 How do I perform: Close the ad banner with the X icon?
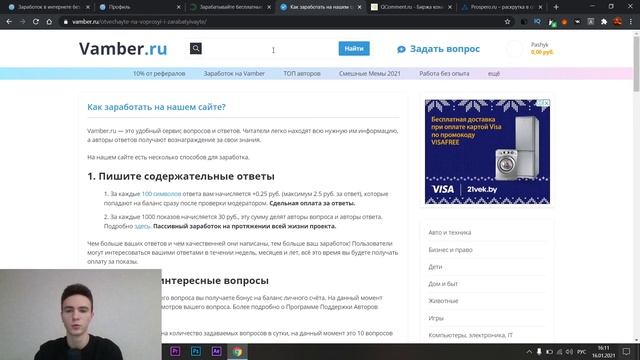click(x=547, y=103)
